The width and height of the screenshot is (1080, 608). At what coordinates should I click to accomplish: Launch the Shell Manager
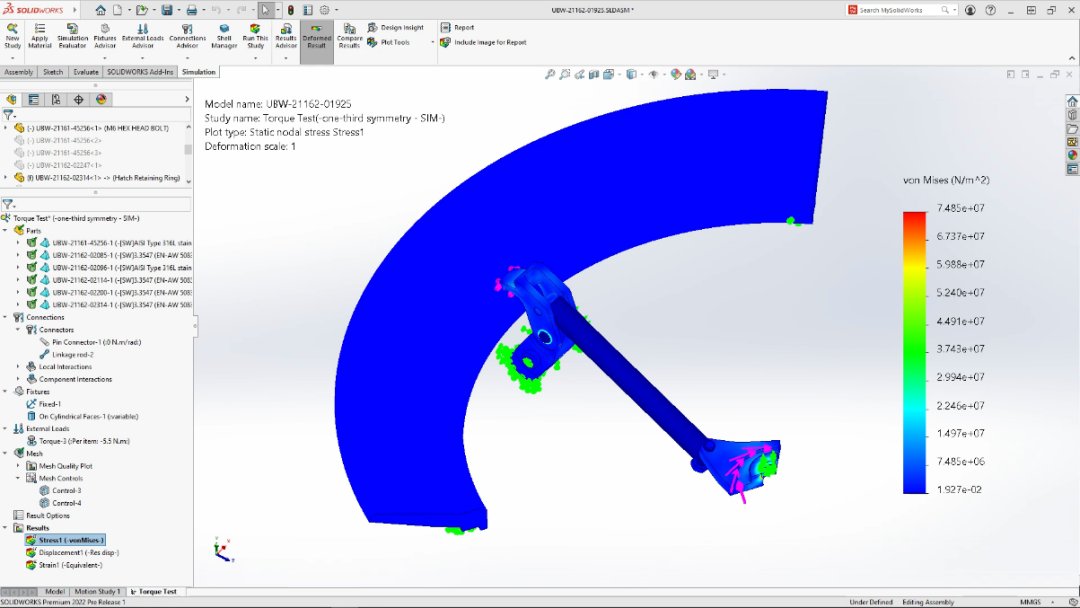point(224,35)
